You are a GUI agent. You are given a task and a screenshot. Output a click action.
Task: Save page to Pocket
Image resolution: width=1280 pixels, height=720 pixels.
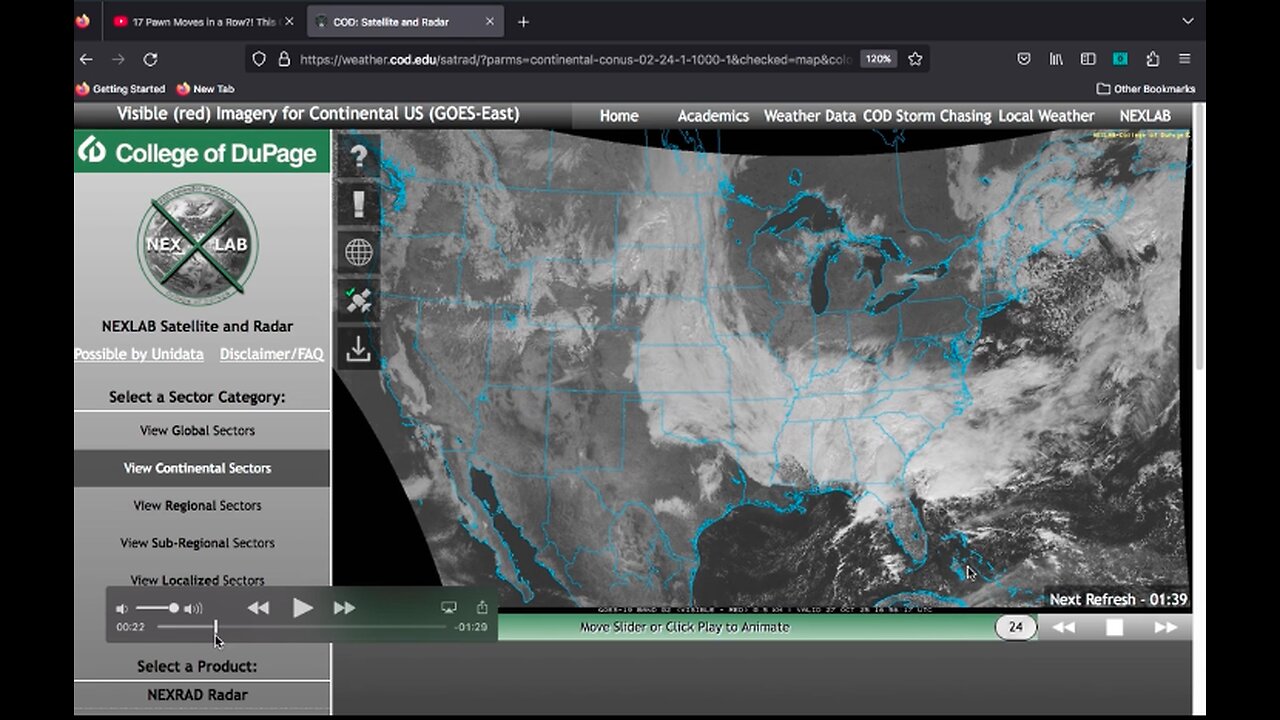coord(1024,59)
